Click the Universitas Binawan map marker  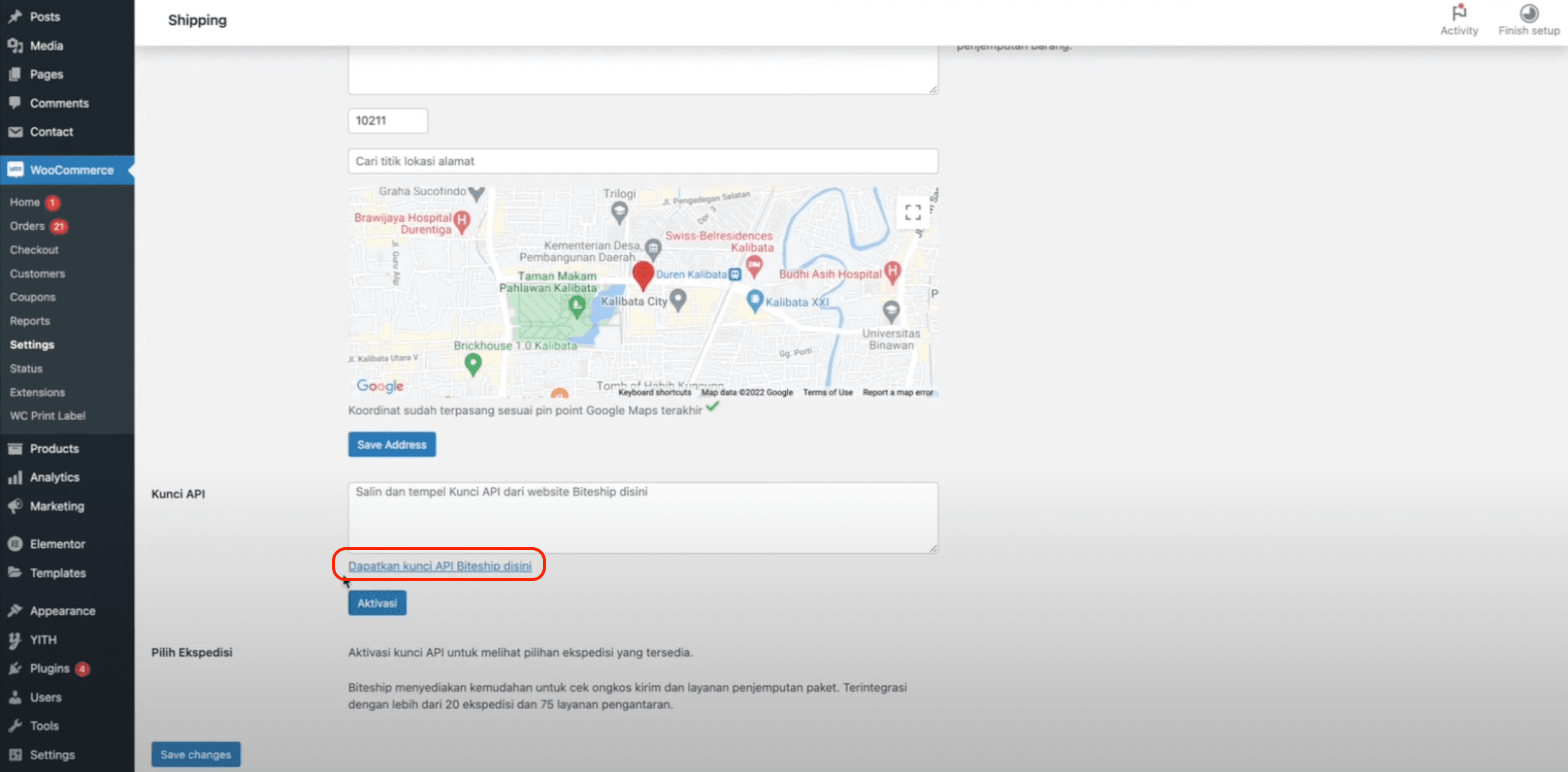tap(891, 311)
